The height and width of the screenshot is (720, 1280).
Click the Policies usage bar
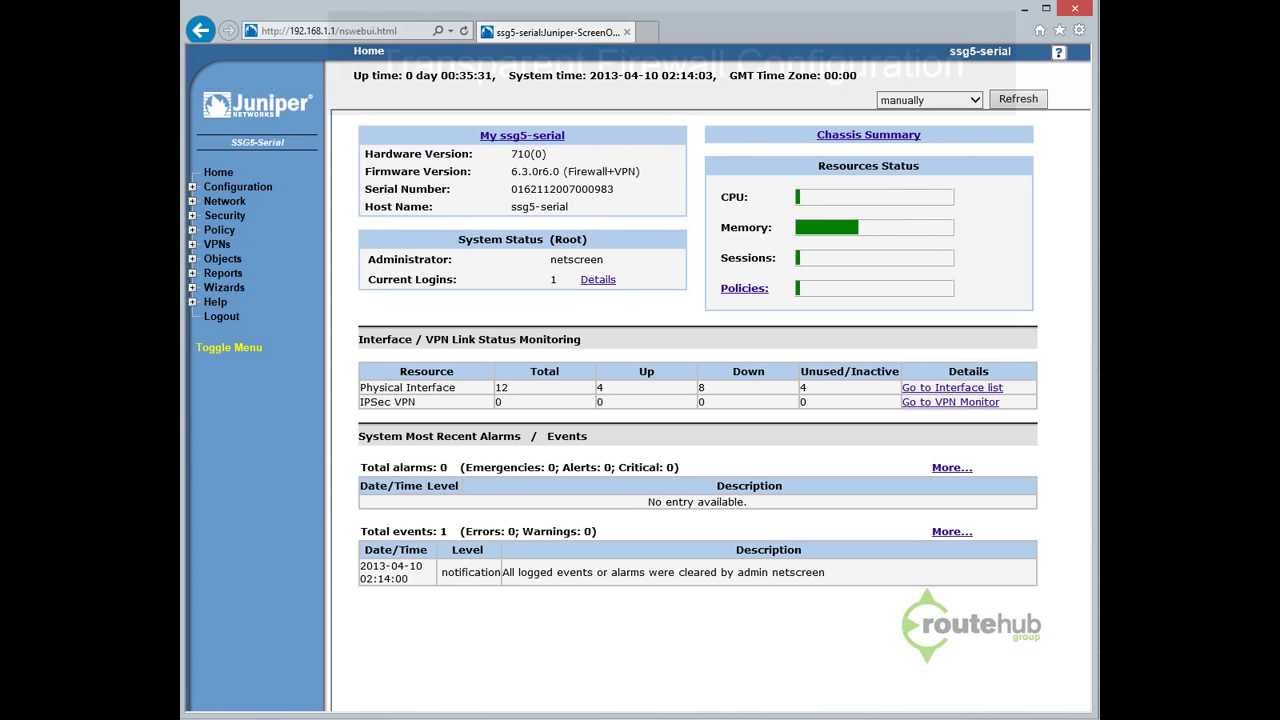click(875, 289)
